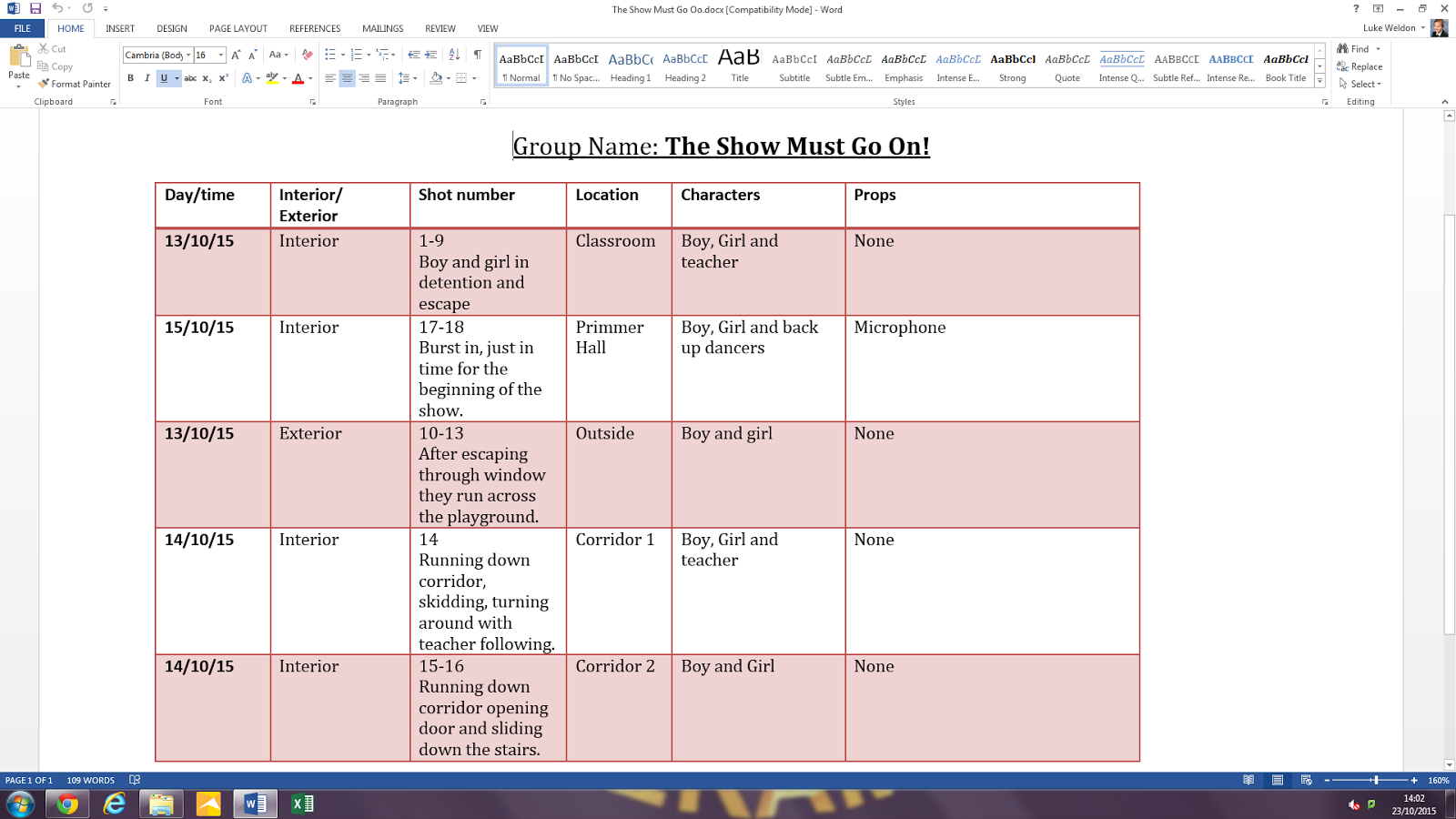Open the Font Size dropdown
1456x819 pixels.
point(220,55)
